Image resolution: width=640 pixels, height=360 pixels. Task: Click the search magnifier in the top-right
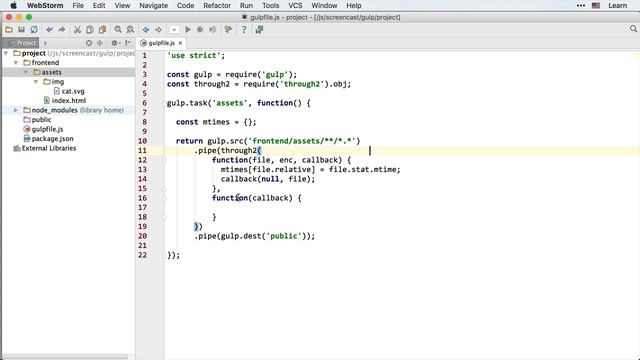[x=633, y=29]
